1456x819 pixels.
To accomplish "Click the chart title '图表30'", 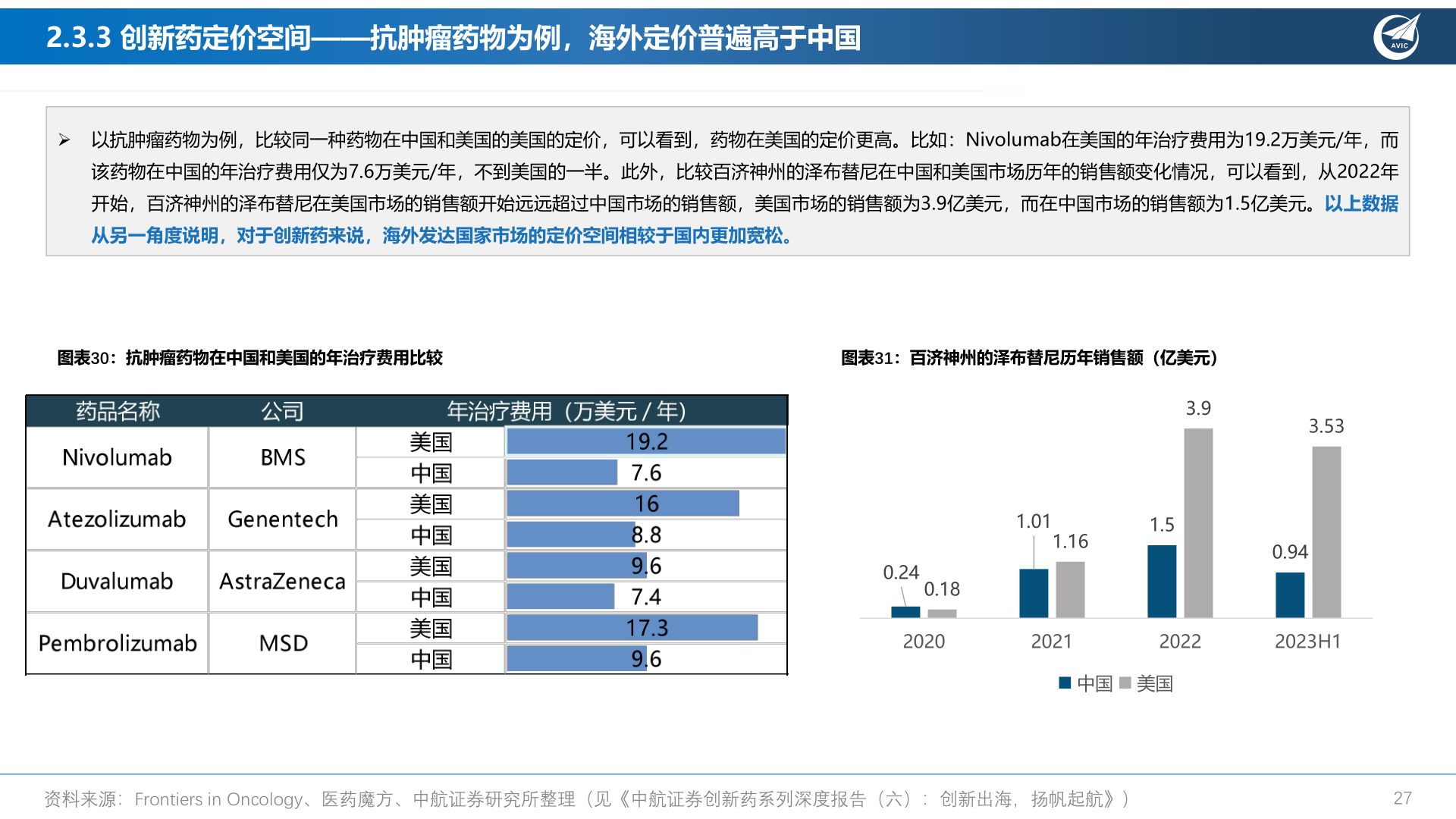I will 250,358.
